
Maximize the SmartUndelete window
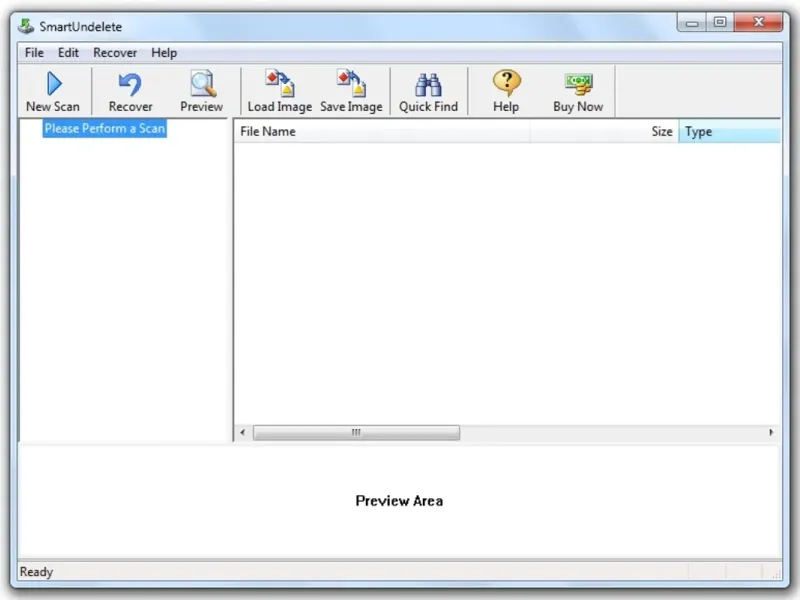720,23
